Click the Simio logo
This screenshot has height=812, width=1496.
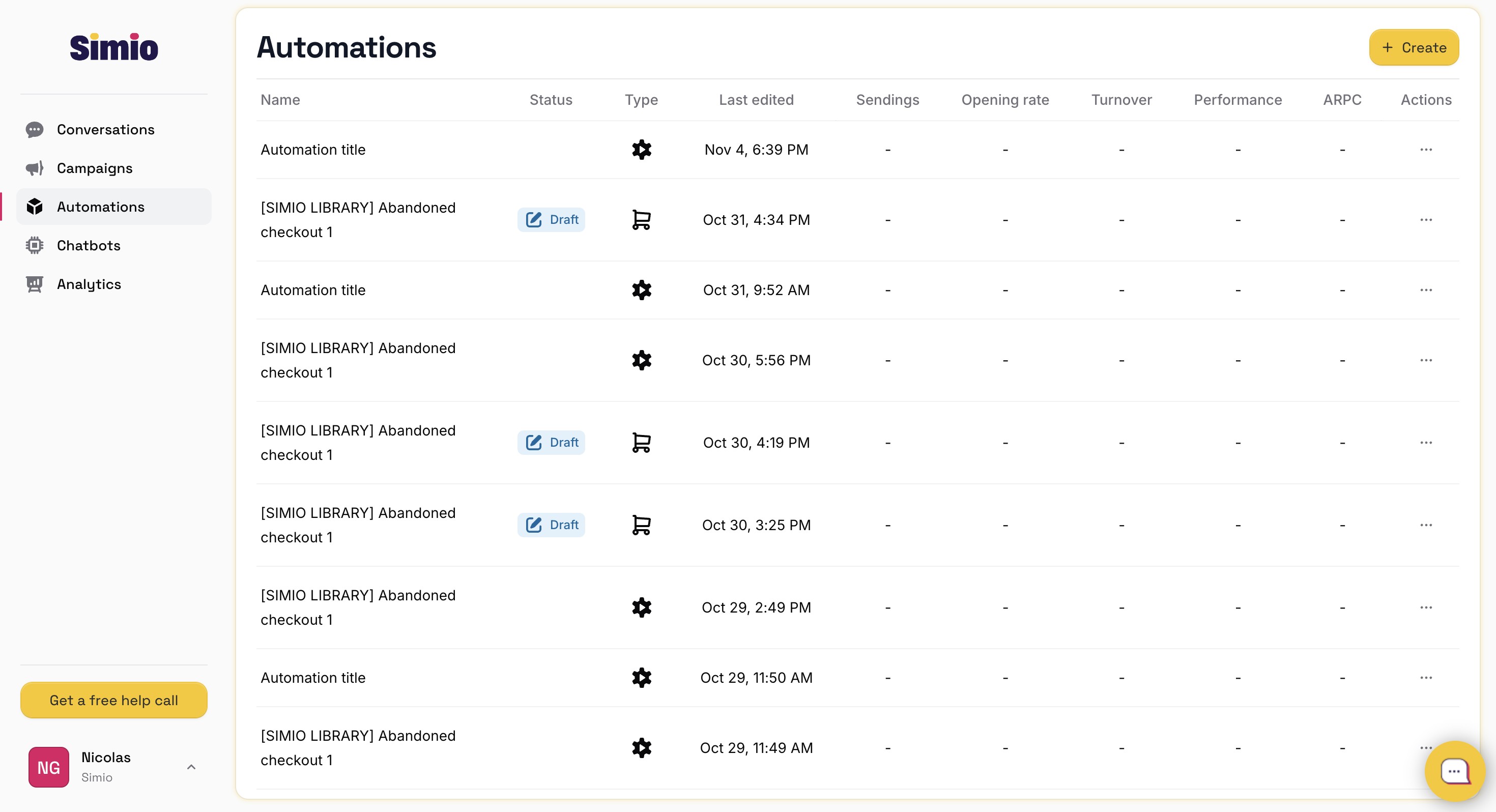click(114, 48)
